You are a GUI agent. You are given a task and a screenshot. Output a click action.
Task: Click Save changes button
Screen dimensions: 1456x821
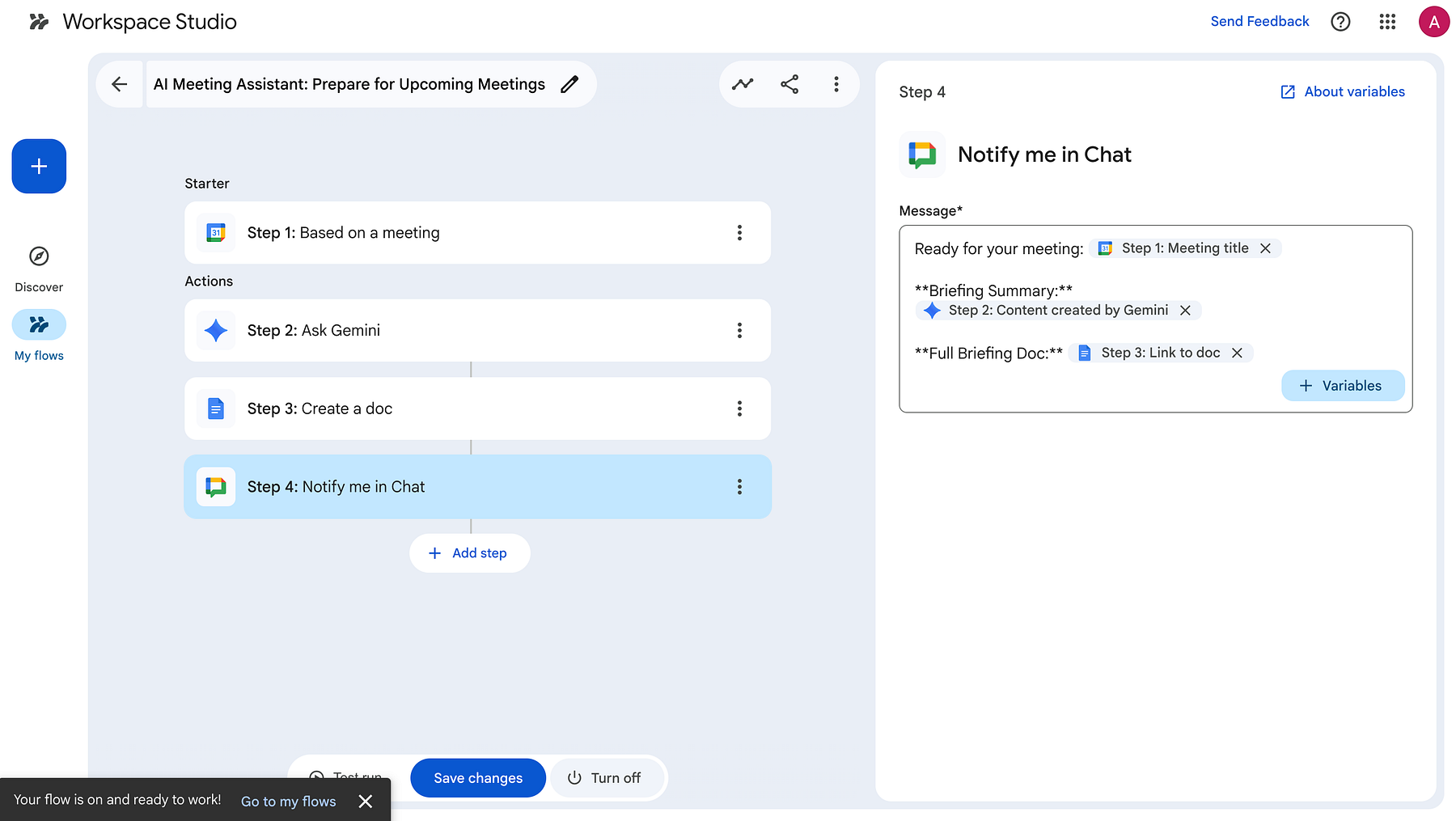[x=478, y=778]
